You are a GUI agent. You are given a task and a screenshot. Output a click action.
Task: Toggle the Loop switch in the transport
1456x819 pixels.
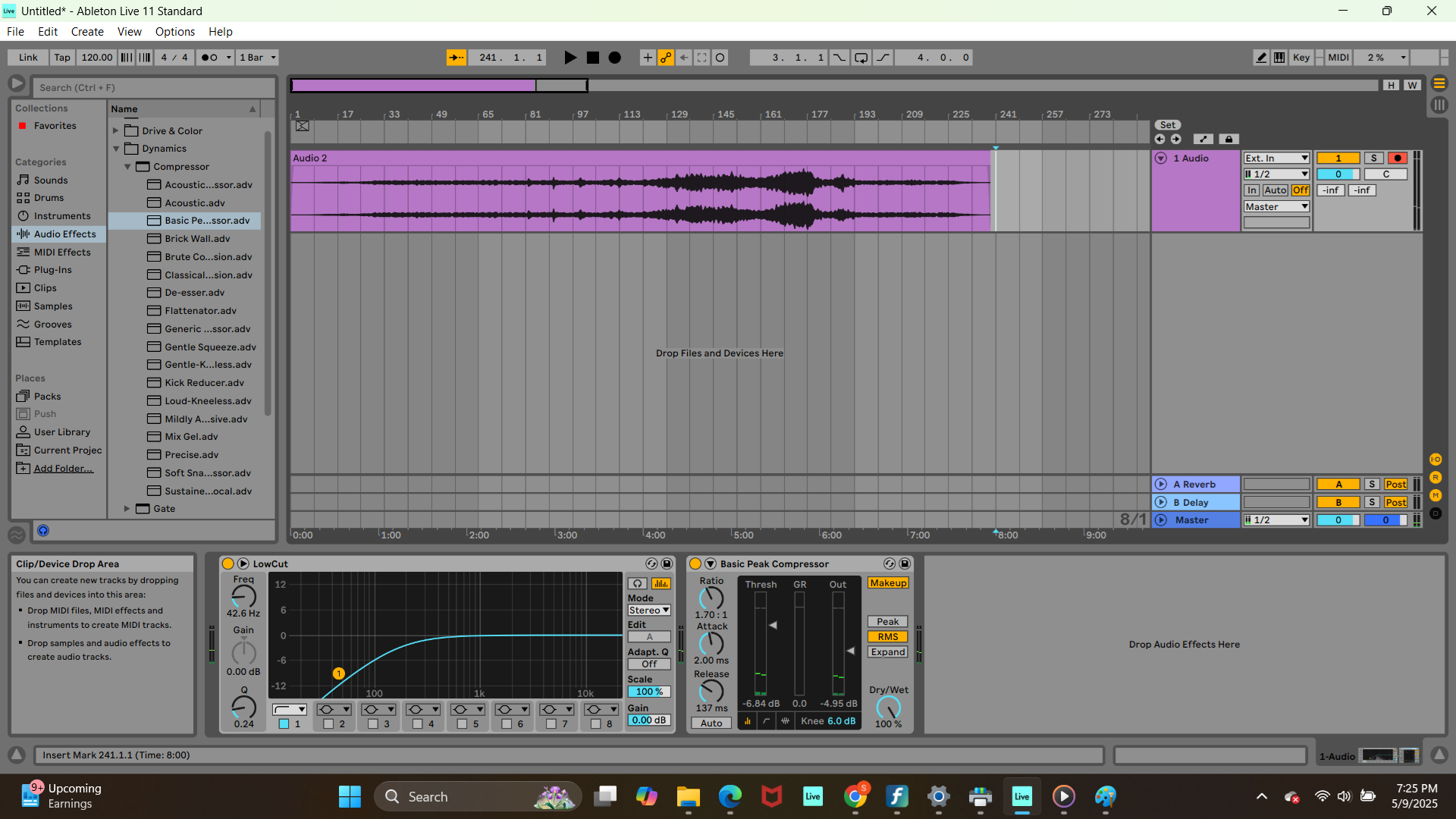click(861, 58)
